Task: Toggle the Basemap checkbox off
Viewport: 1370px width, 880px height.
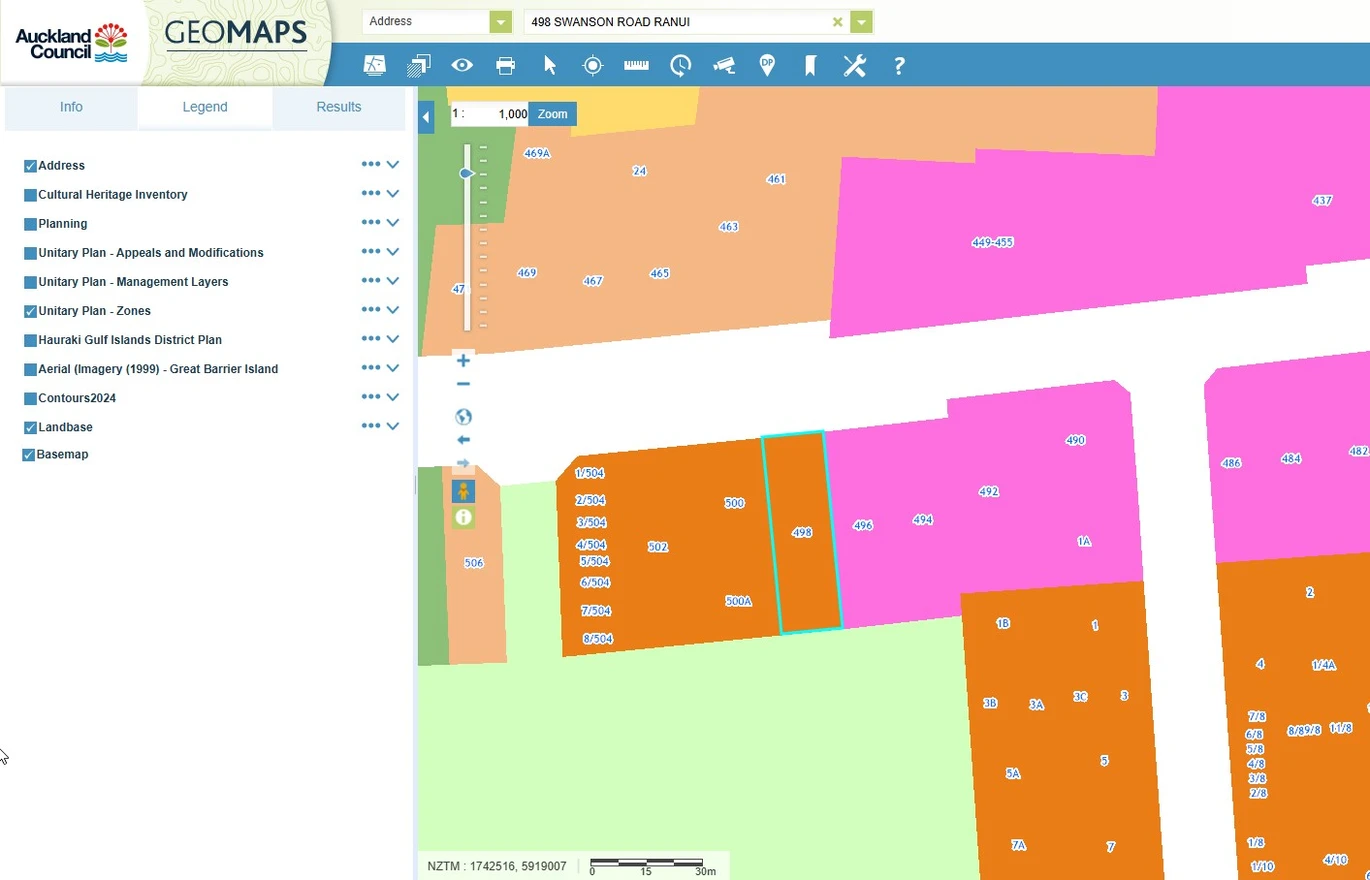Action: pyautogui.click(x=29, y=455)
